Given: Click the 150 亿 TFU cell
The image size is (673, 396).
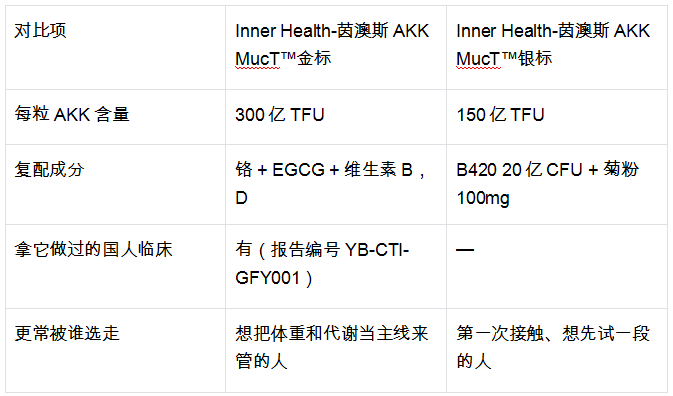Looking at the screenshot, I should pos(557,117).
